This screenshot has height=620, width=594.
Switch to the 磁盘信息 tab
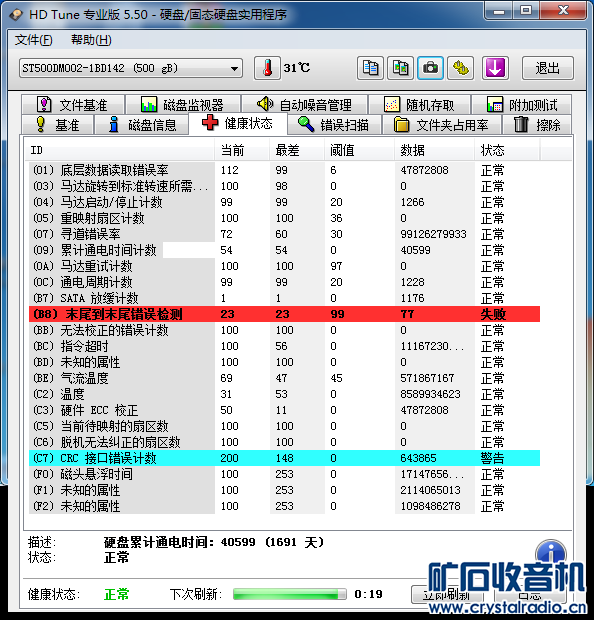[x=142, y=125]
